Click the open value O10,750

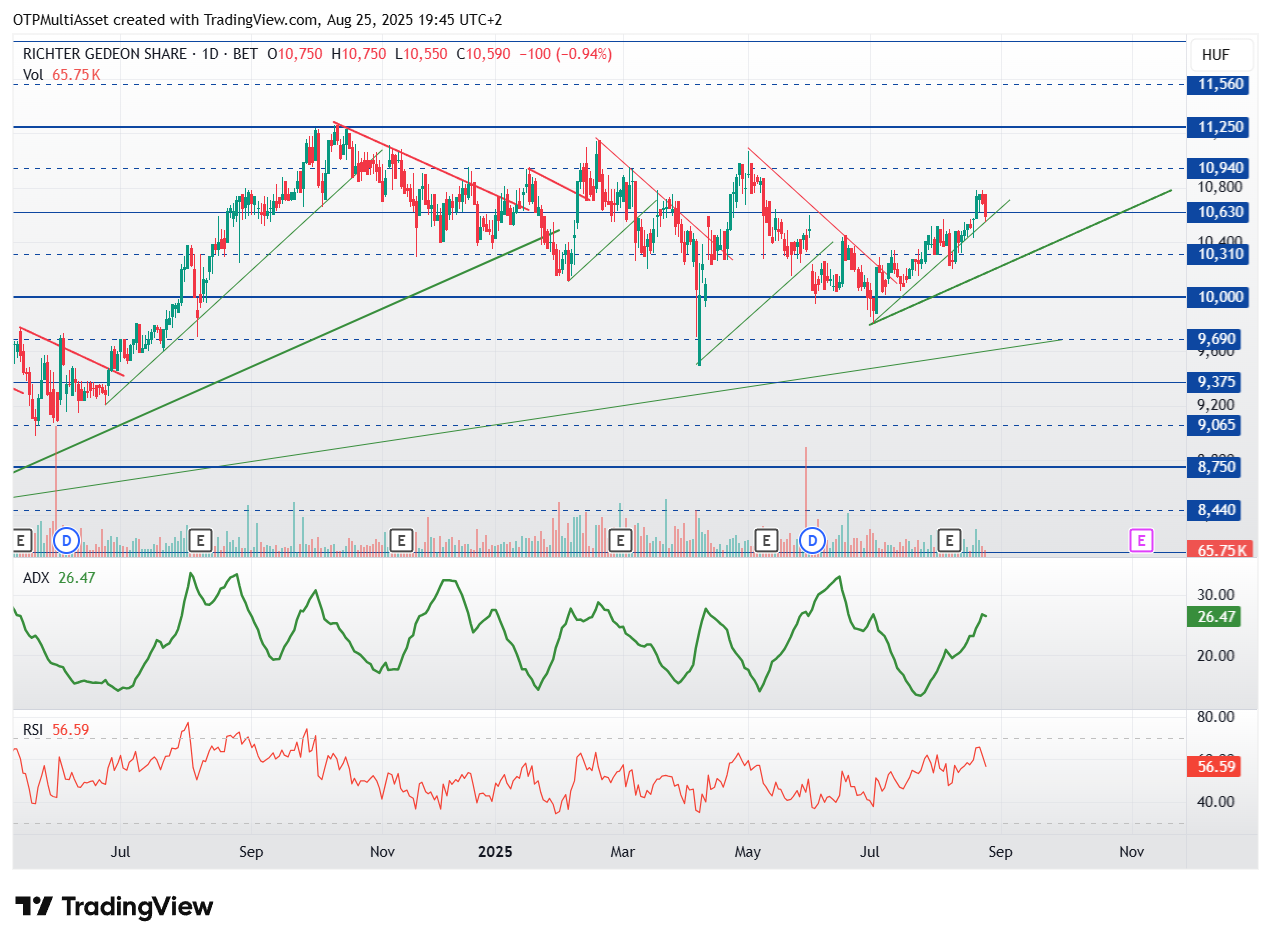click(295, 54)
